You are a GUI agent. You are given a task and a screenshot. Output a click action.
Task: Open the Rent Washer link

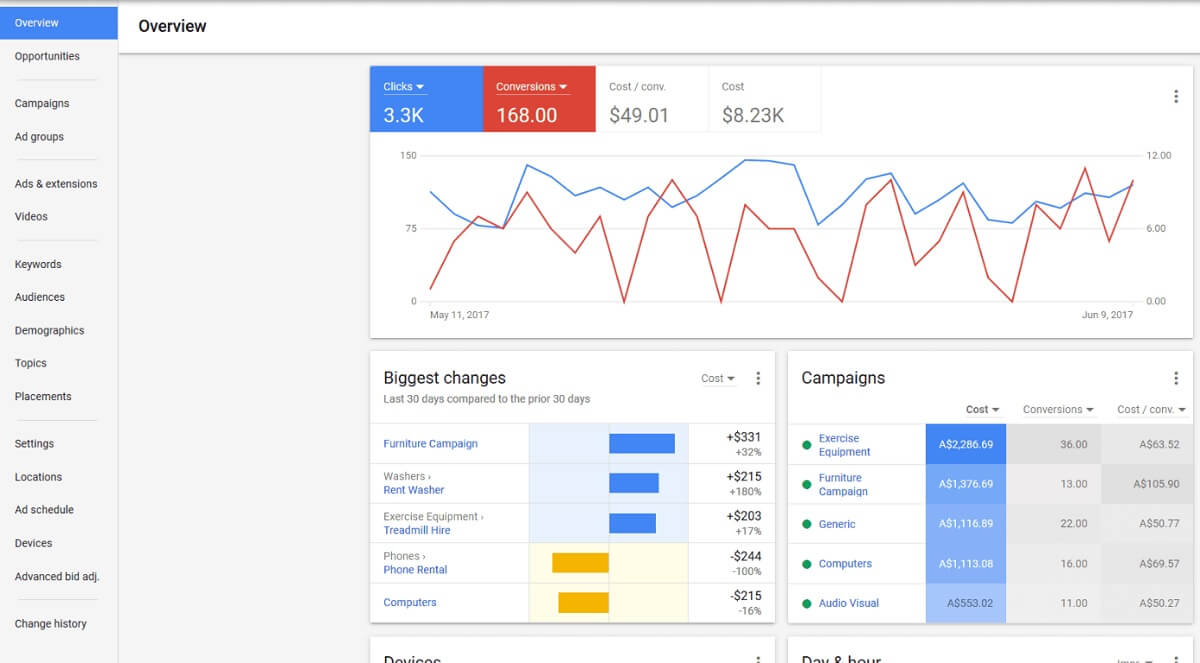tap(414, 490)
